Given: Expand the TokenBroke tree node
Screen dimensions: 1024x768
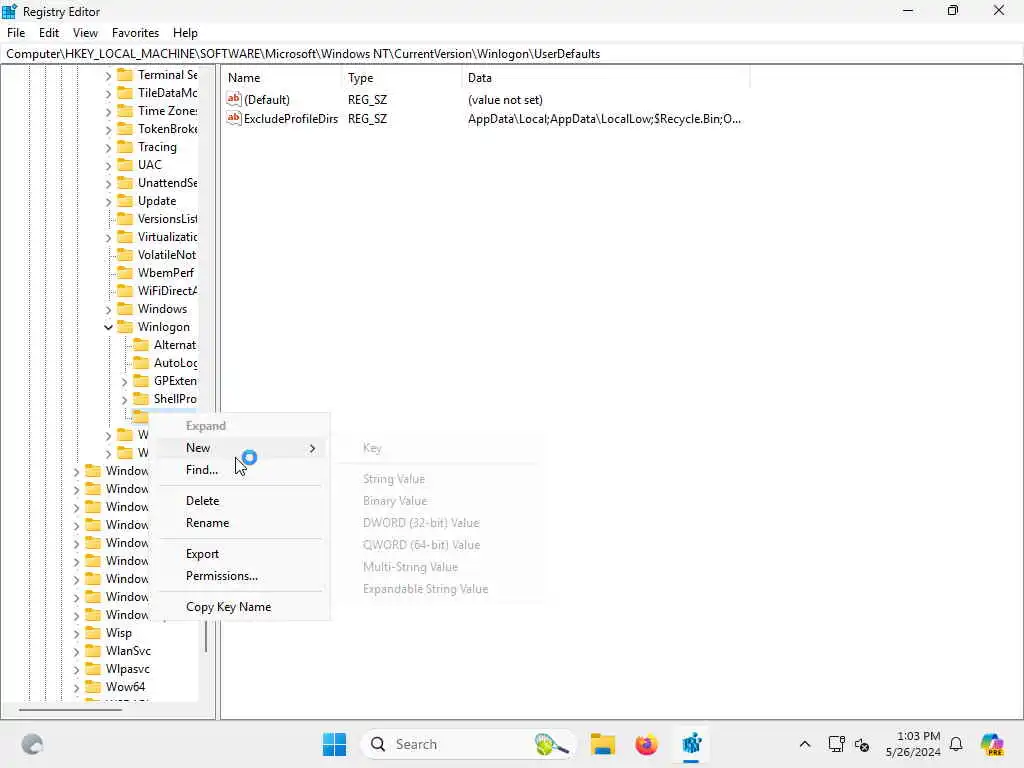Looking at the screenshot, I should click(108, 130).
